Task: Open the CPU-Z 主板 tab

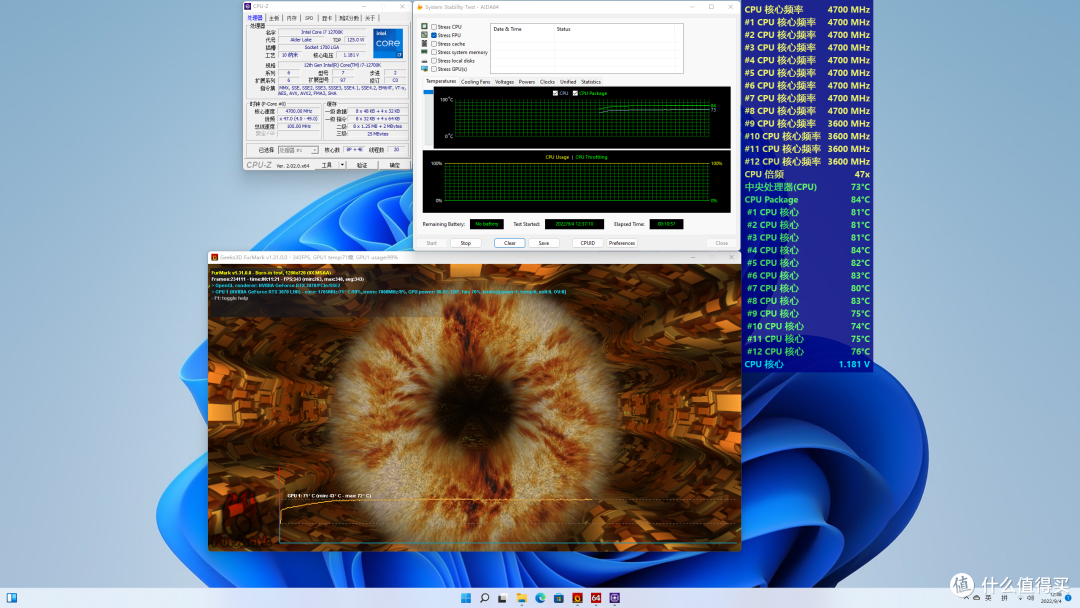Action: [274, 18]
